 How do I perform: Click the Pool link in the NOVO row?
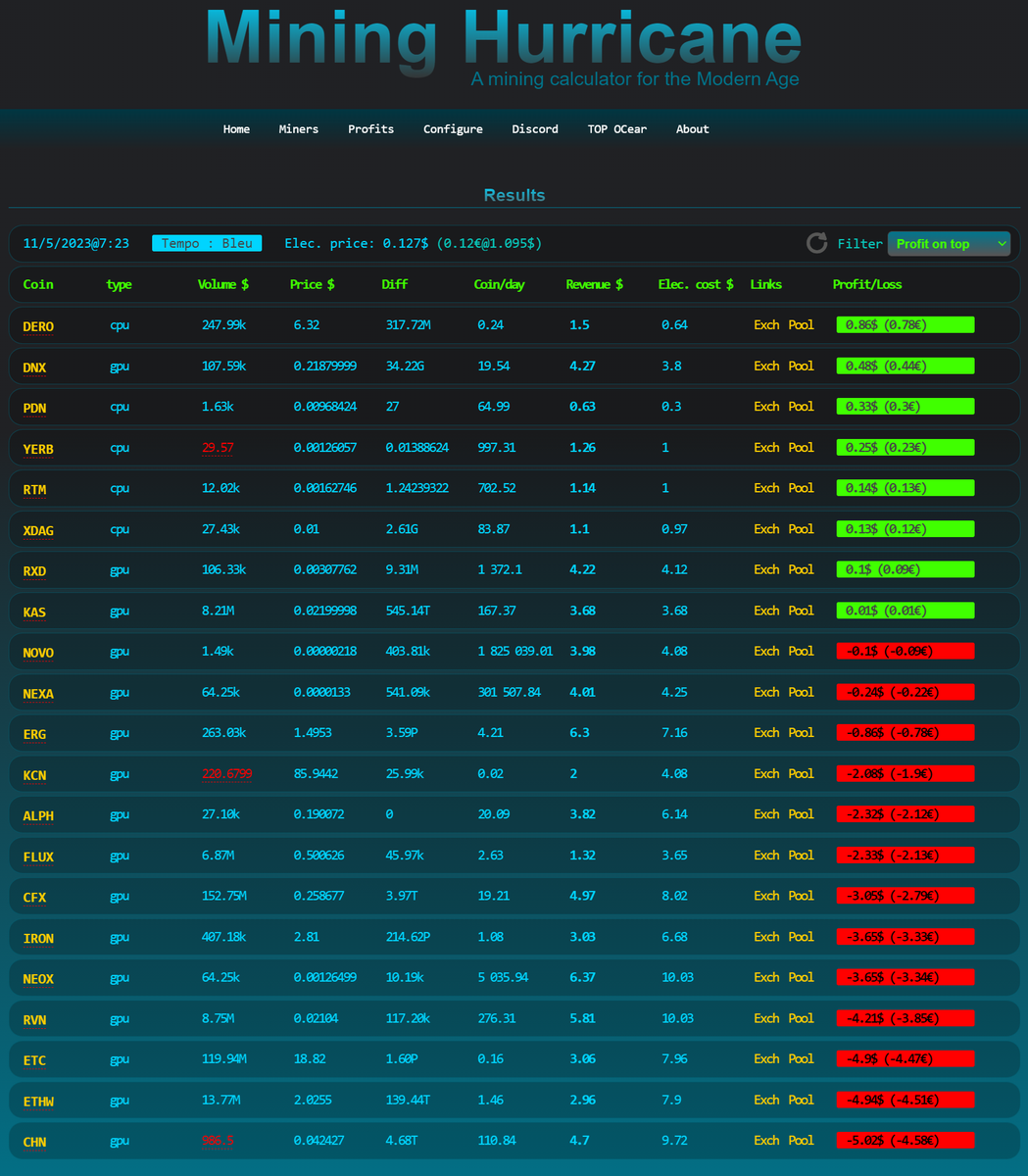pos(801,651)
